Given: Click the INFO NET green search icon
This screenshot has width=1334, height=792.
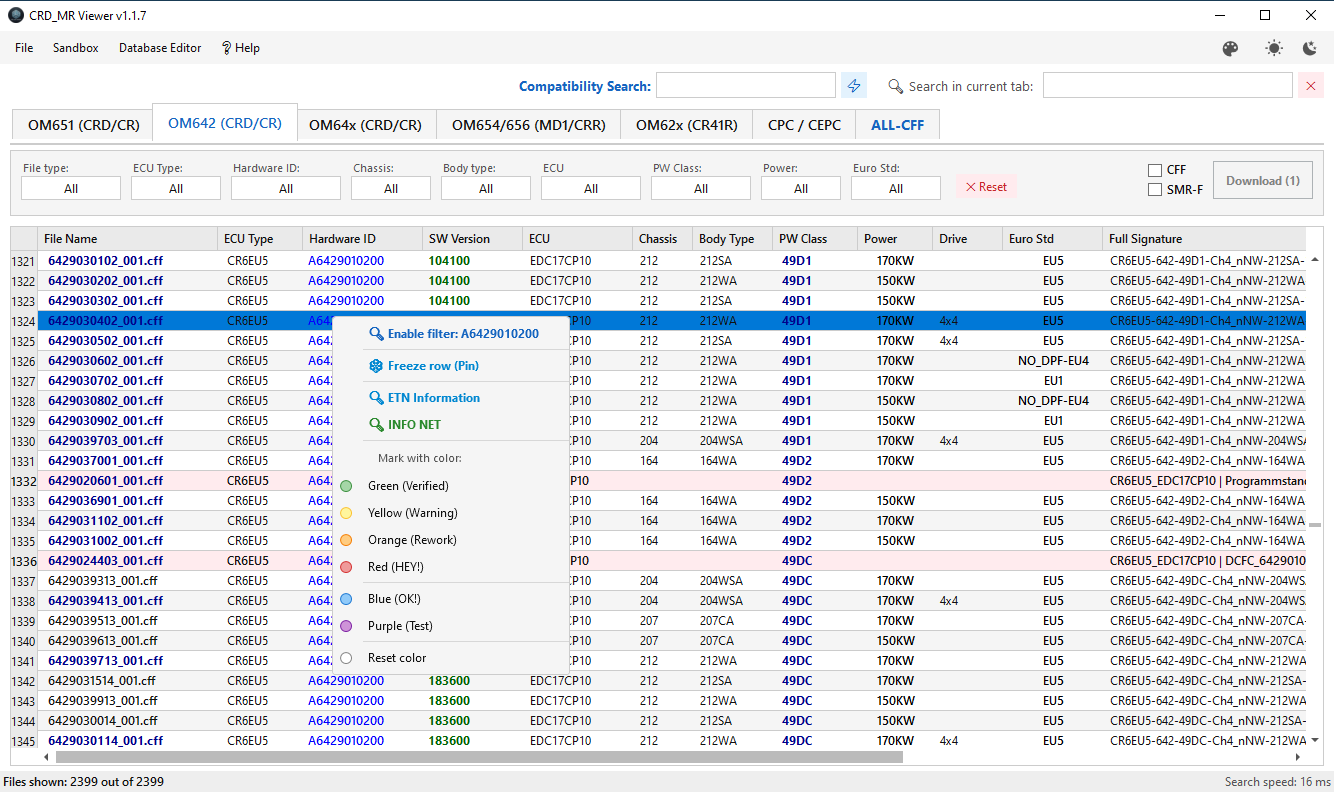Looking at the screenshot, I should click(376, 425).
